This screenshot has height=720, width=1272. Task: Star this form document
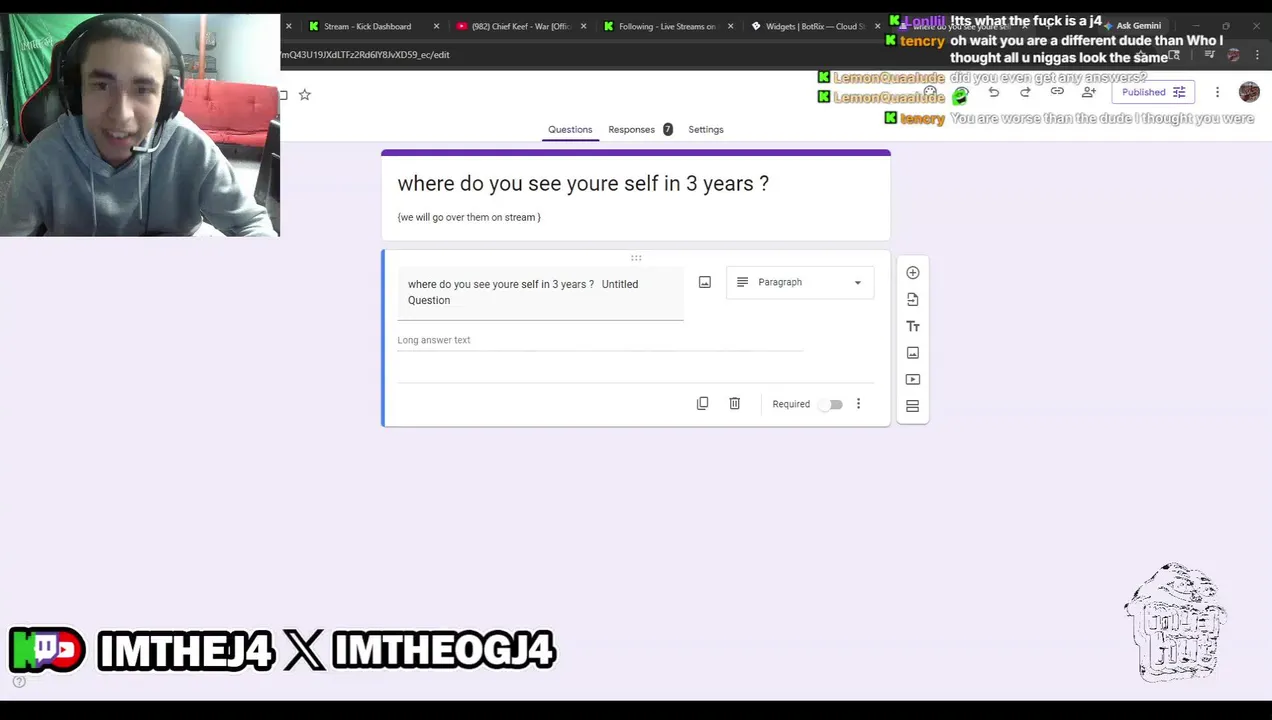305,95
